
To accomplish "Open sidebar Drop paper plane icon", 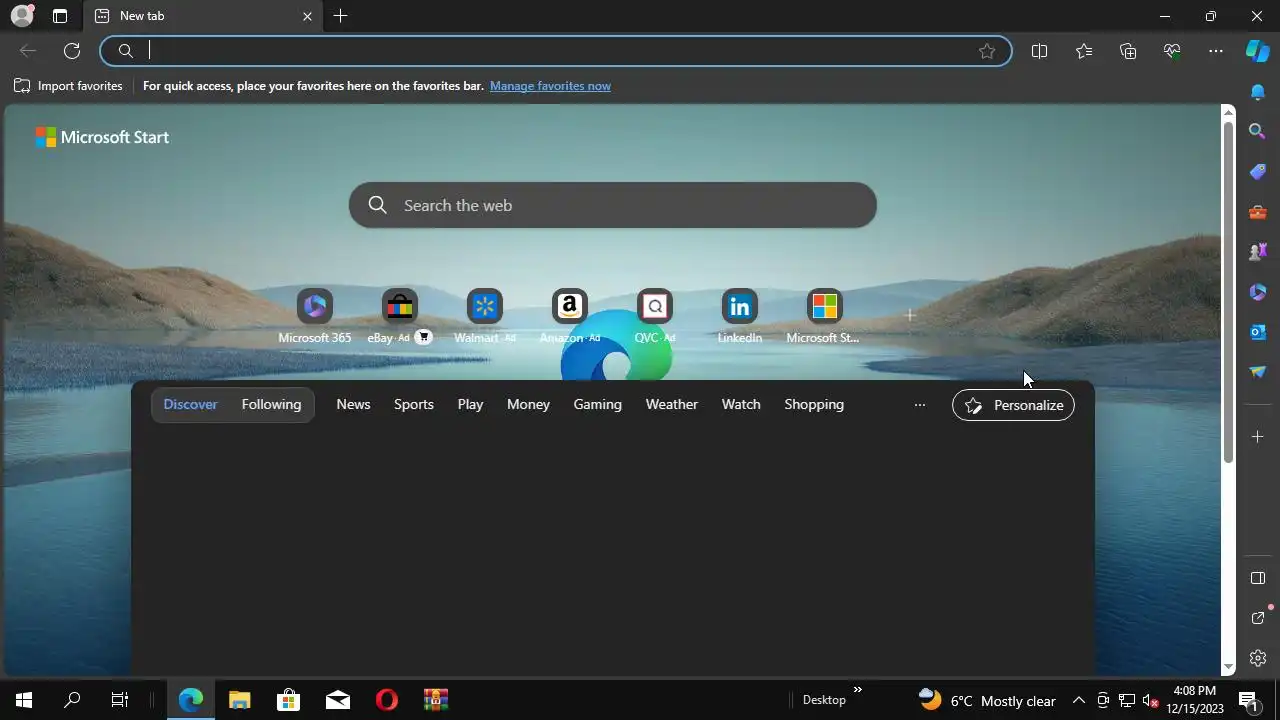I will point(1258,372).
